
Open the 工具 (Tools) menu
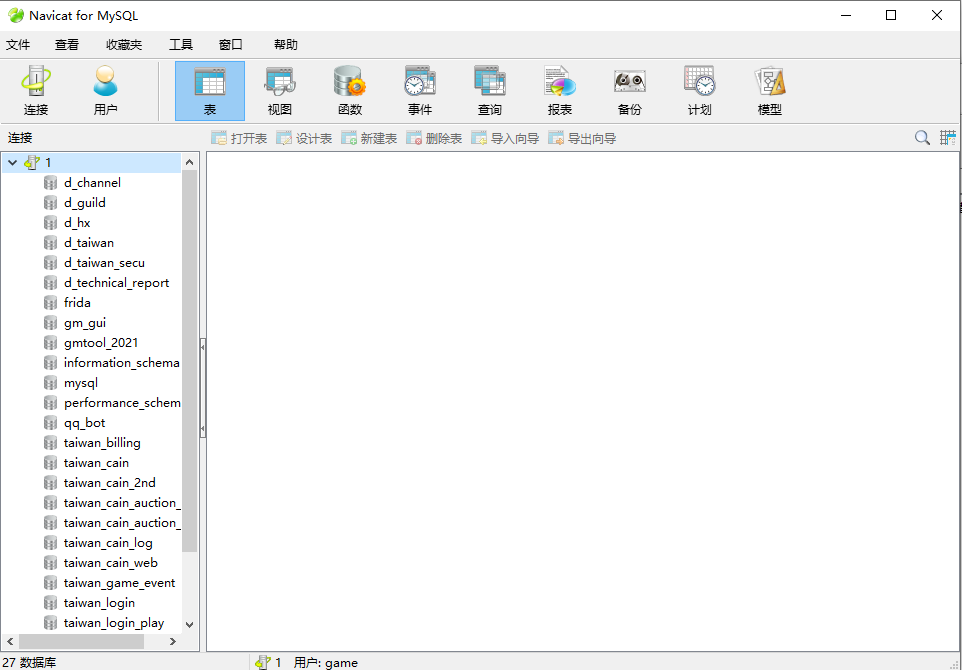[181, 45]
